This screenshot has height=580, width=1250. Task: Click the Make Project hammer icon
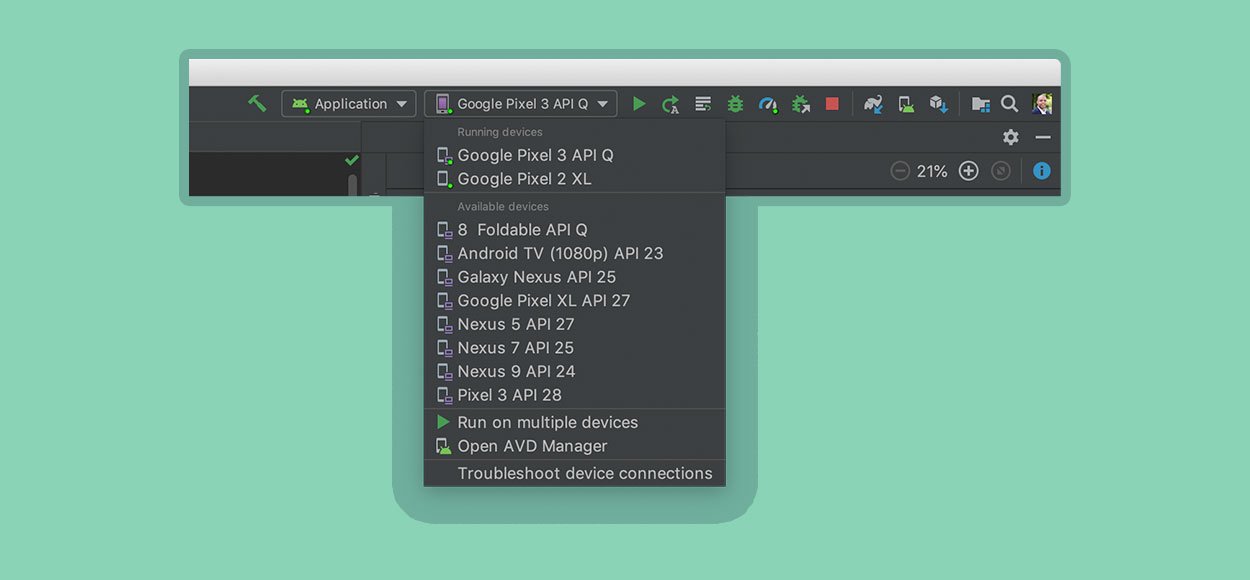pos(257,103)
